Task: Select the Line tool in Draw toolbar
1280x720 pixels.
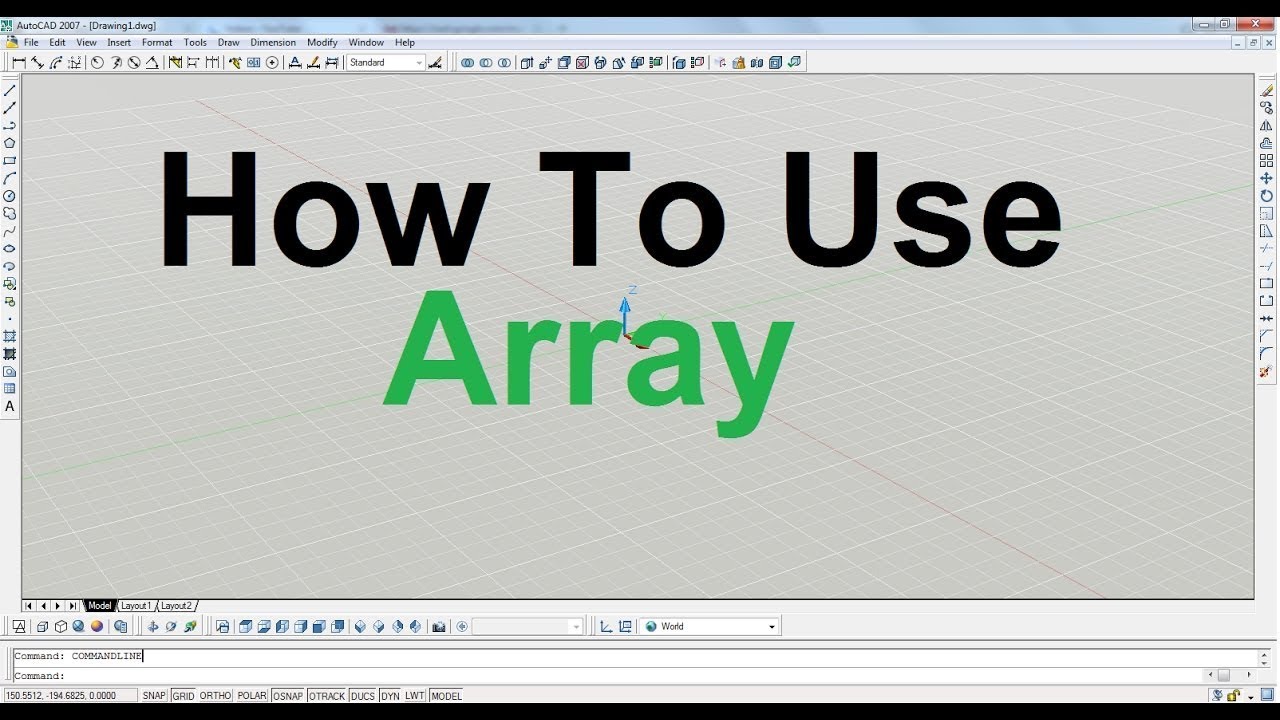Action: point(10,90)
